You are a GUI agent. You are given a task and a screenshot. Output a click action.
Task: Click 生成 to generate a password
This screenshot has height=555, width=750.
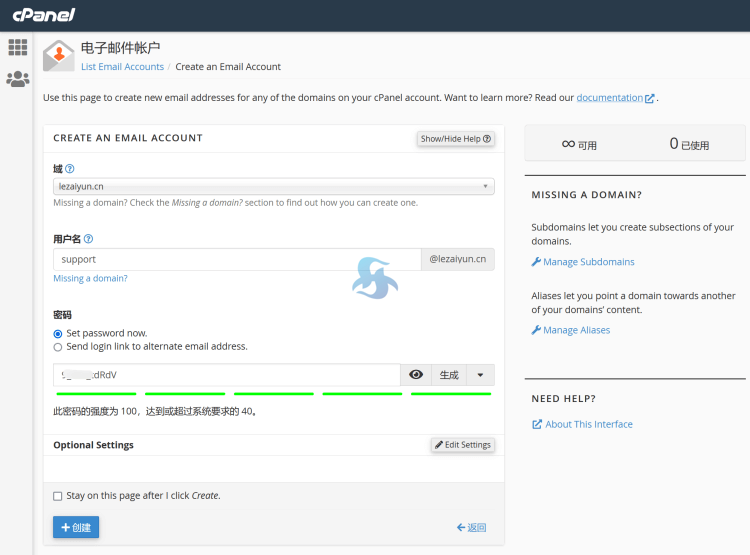coord(449,375)
